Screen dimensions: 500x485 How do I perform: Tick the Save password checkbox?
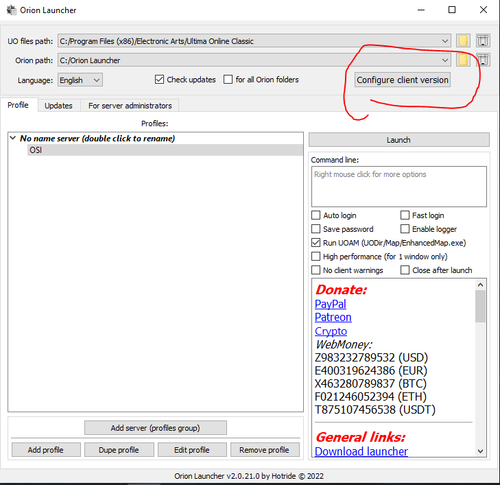point(316,229)
